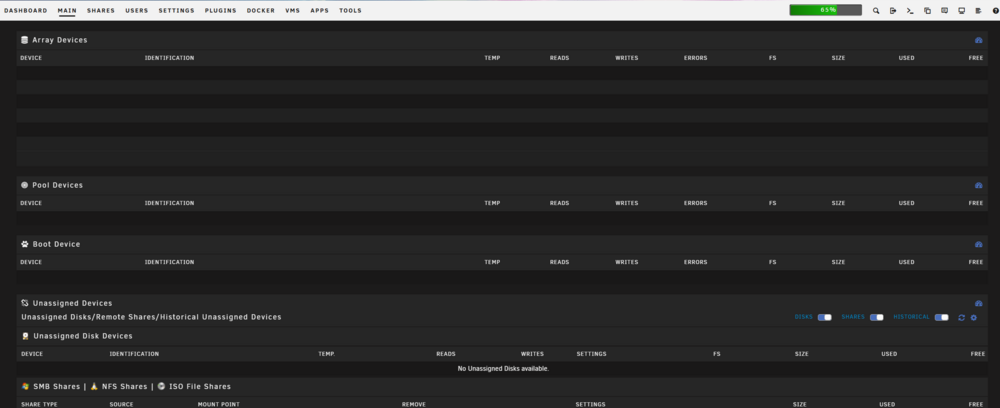
Task: Click ERRORS column header in Pool Devices
Action: 695,203
